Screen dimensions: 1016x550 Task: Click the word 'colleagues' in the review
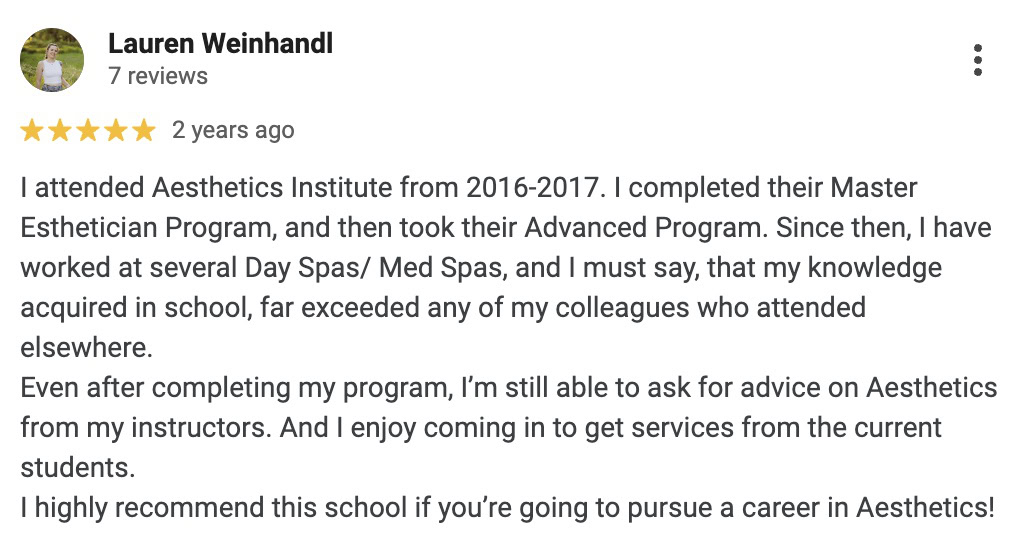(x=622, y=308)
